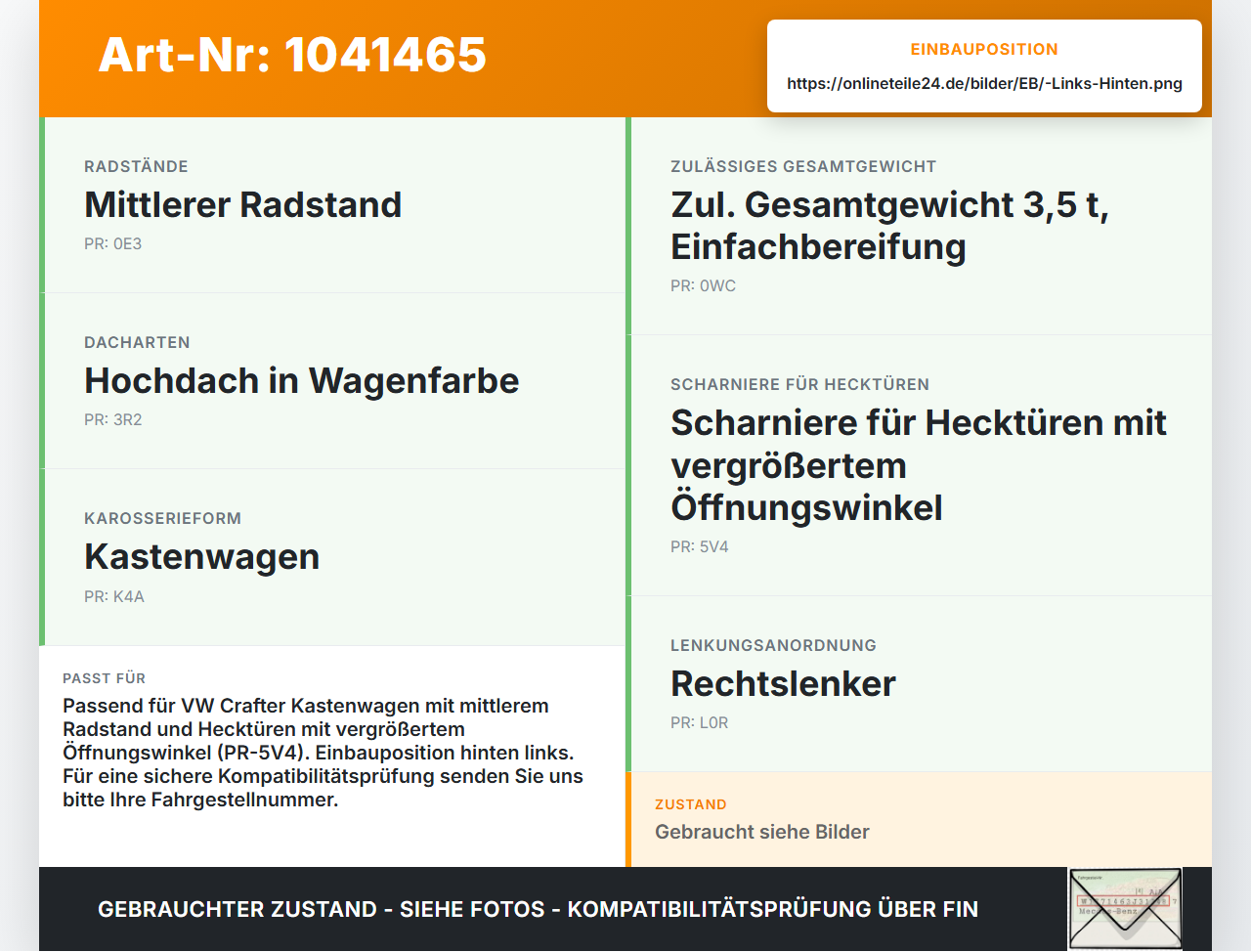Viewport: 1251px width, 952px height.
Task: Click the PASST FÜR label
Action: (x=104, y=678)
